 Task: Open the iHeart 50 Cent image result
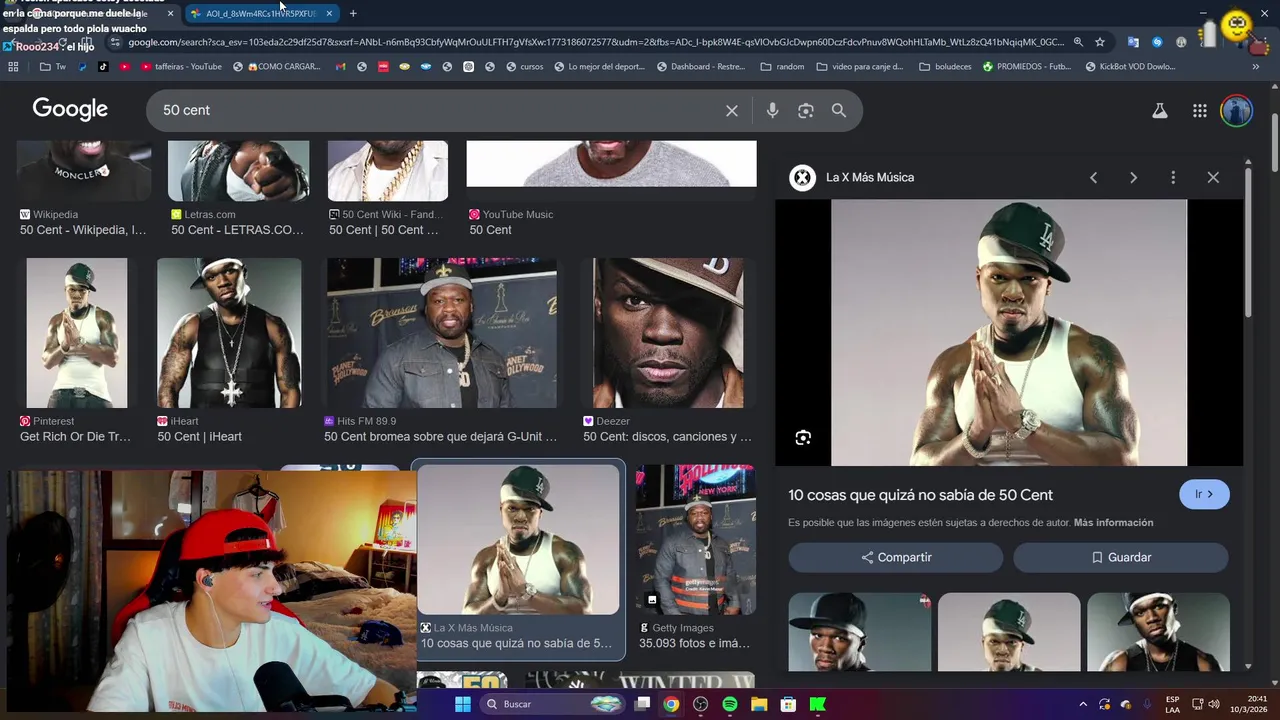click(229, 333)
